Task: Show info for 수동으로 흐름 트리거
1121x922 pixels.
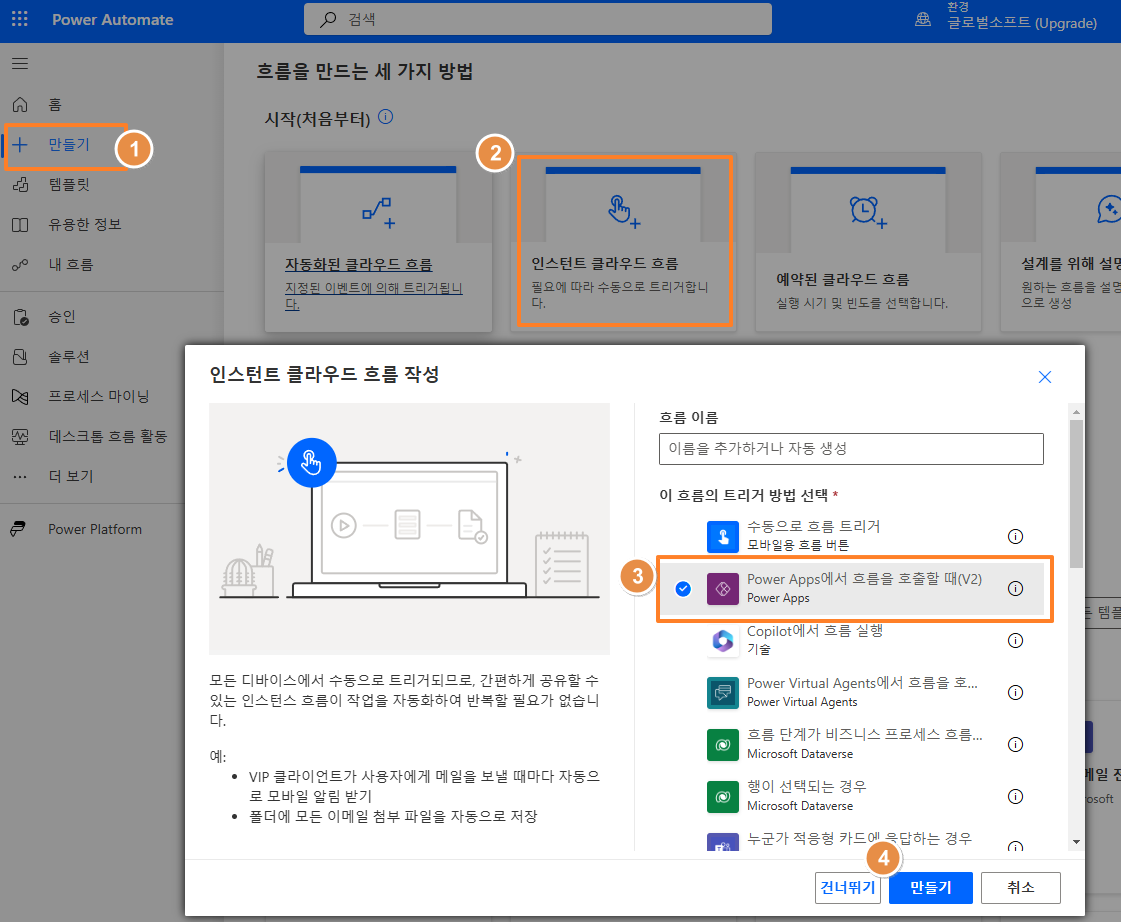Action: (1015, 536)
